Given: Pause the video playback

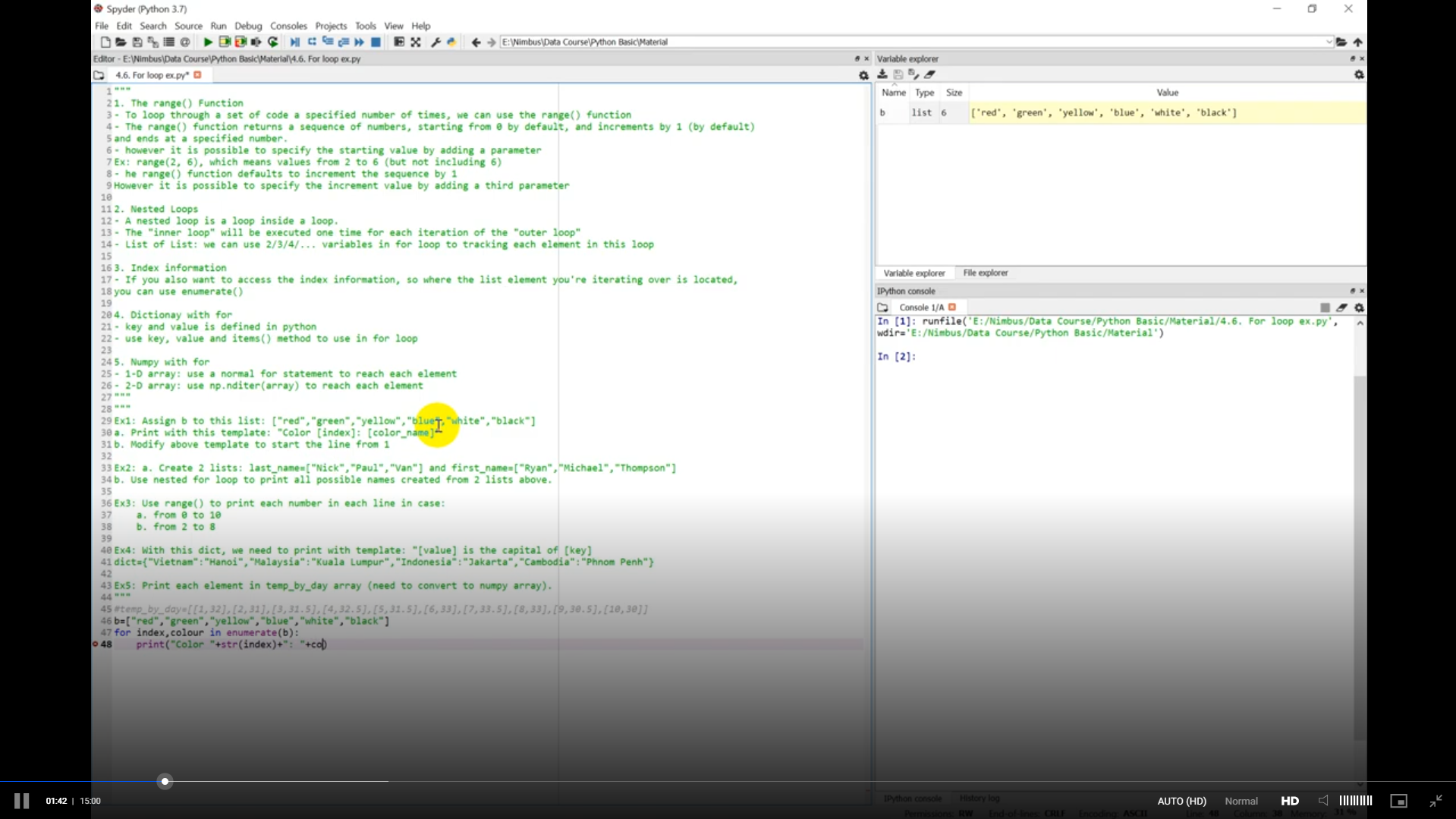Looking at the screenshot, I should point(21,801).
